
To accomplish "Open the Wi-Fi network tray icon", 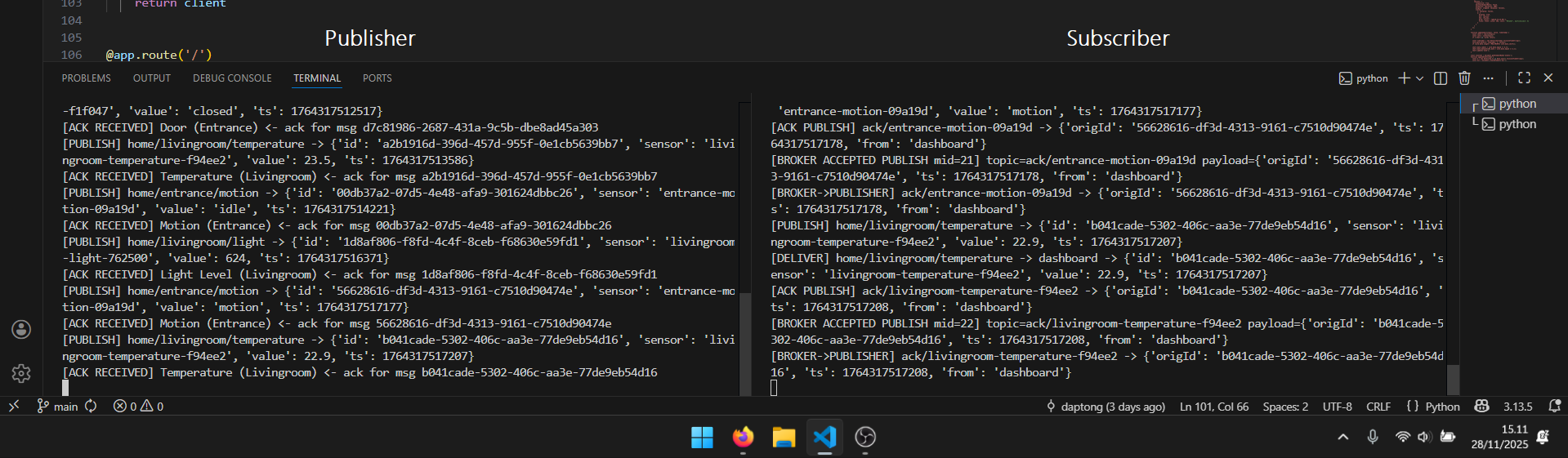I will coord(1402,438).
